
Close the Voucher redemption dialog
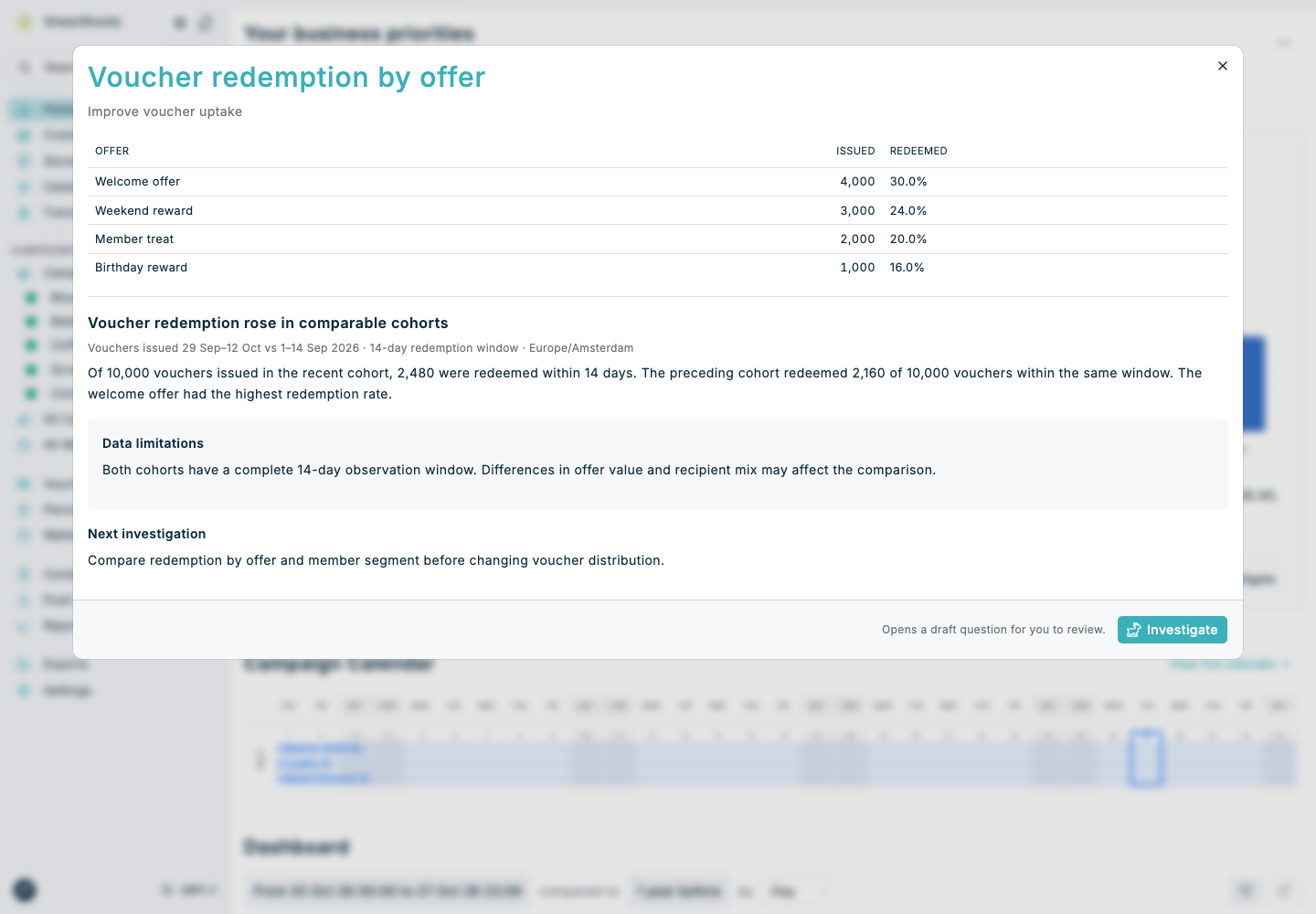1223,66
